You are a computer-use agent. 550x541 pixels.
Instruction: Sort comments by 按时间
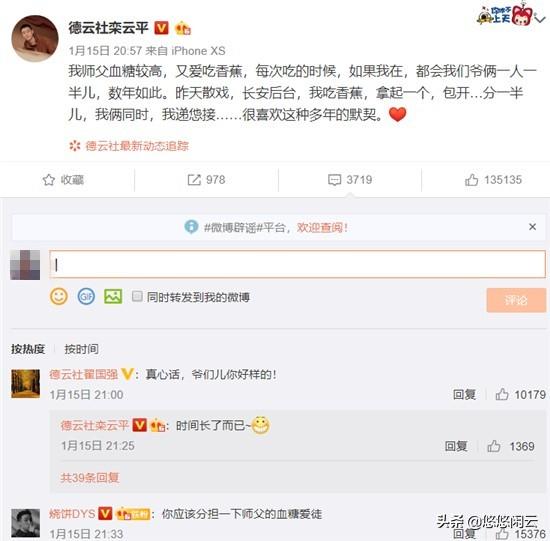pos(81,349)
